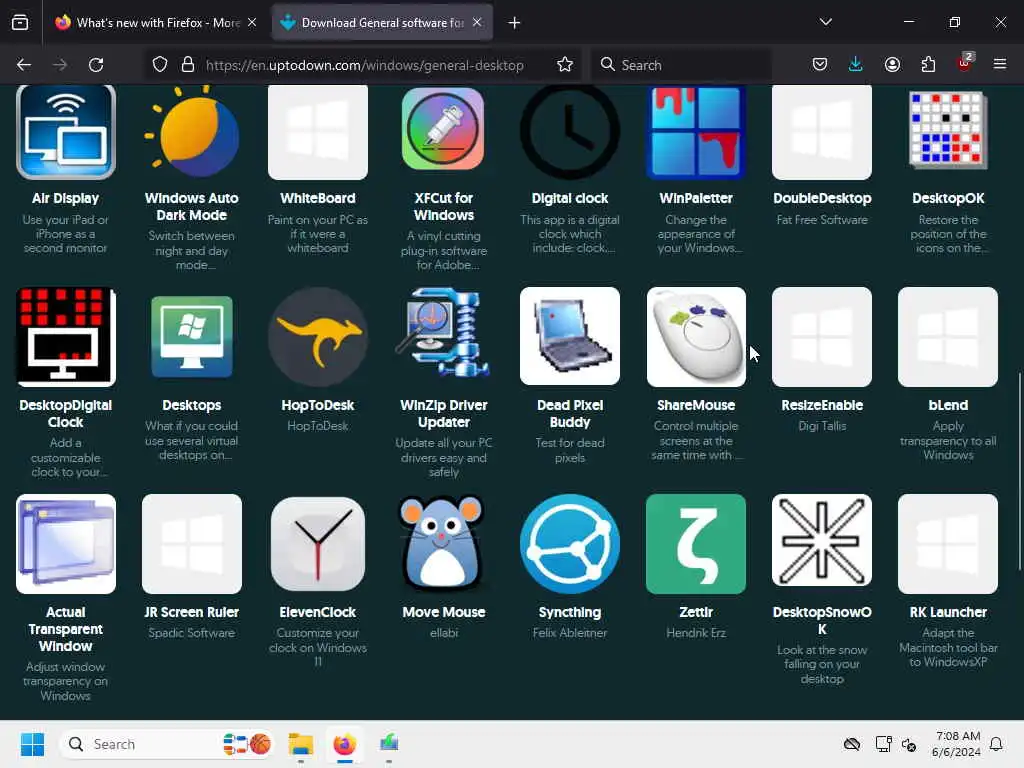Click the ShareMouse title link

pos(696,405)
